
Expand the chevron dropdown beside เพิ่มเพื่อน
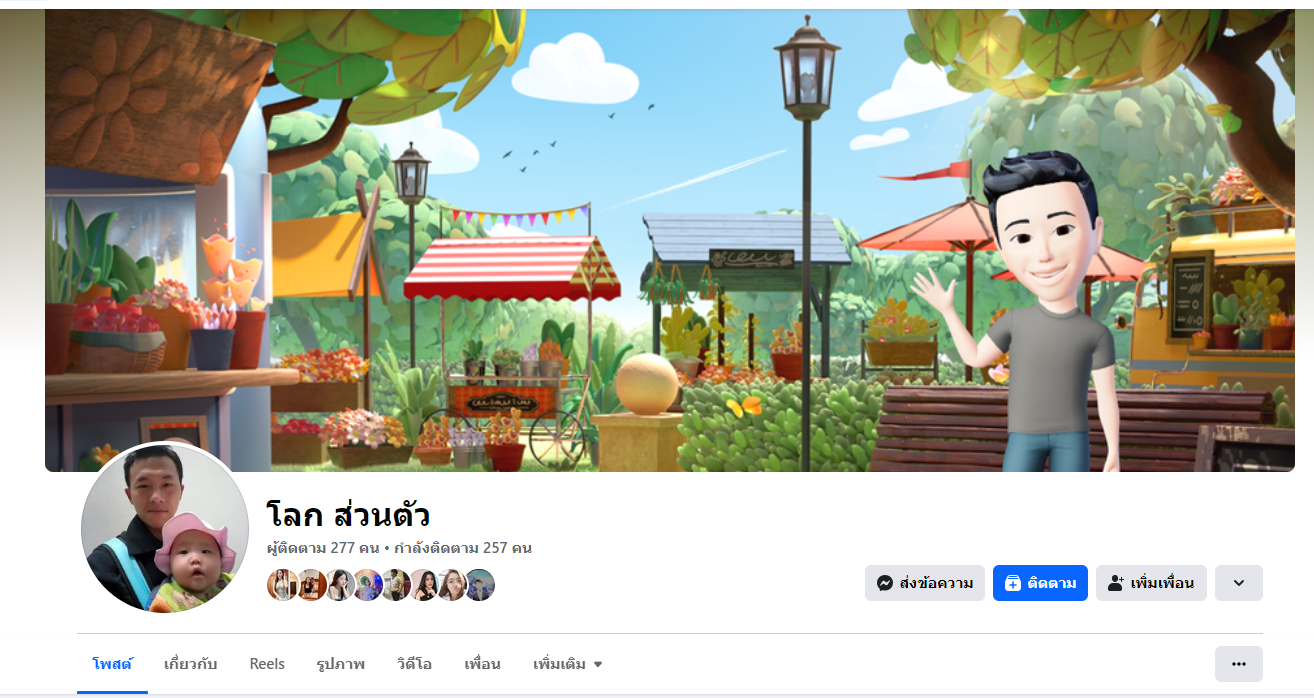pos(1239,583)
